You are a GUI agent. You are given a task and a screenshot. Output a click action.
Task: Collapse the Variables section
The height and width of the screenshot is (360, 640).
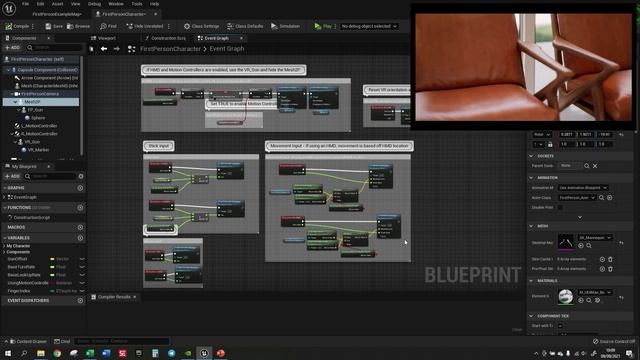tap(5, 238)
